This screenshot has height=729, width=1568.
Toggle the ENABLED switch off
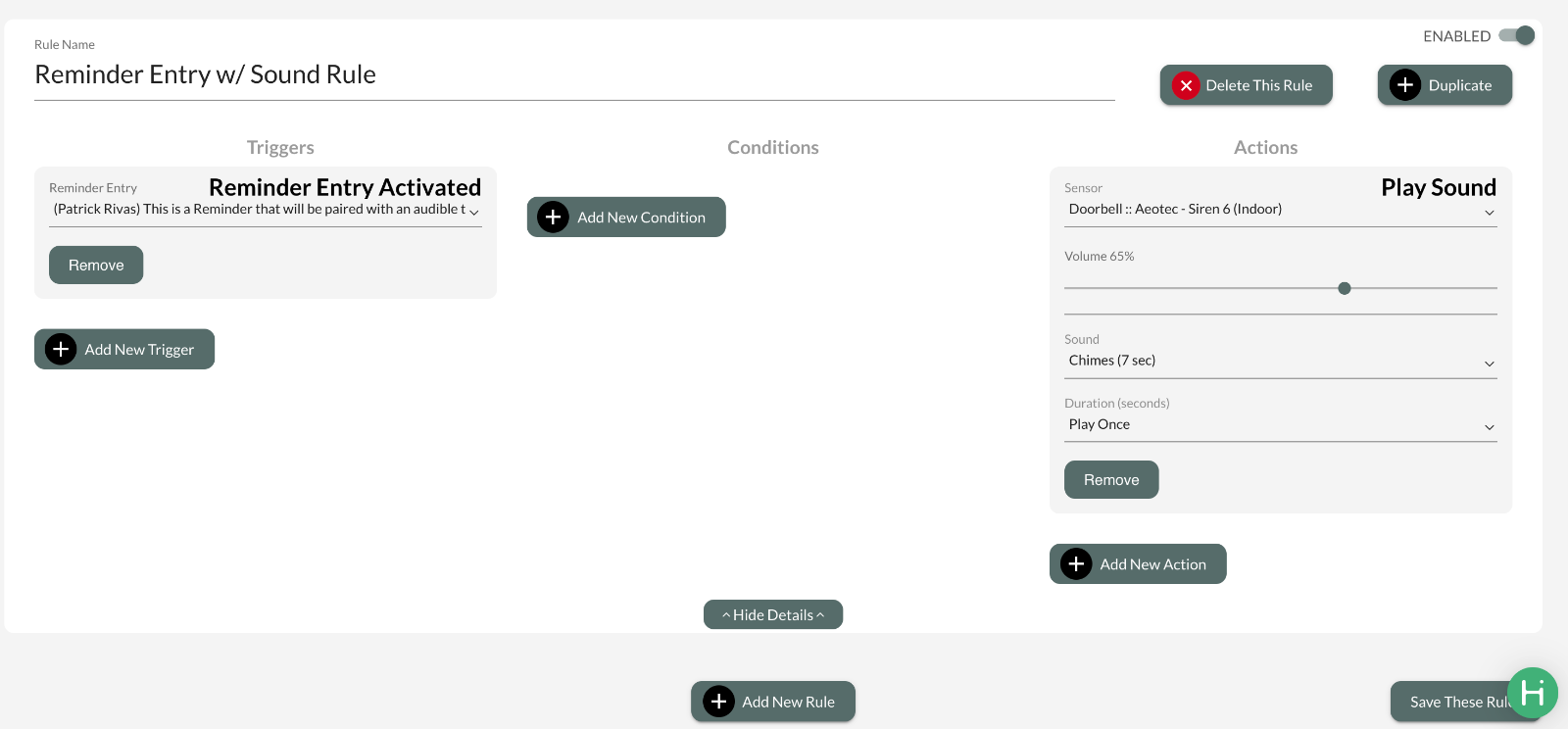pos(1517,36)
